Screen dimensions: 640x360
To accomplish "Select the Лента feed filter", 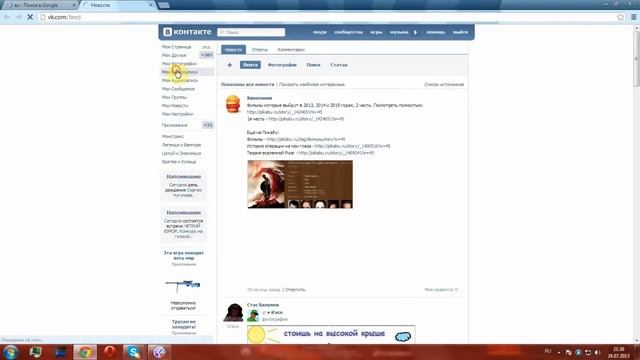I will tap(250, 65).
